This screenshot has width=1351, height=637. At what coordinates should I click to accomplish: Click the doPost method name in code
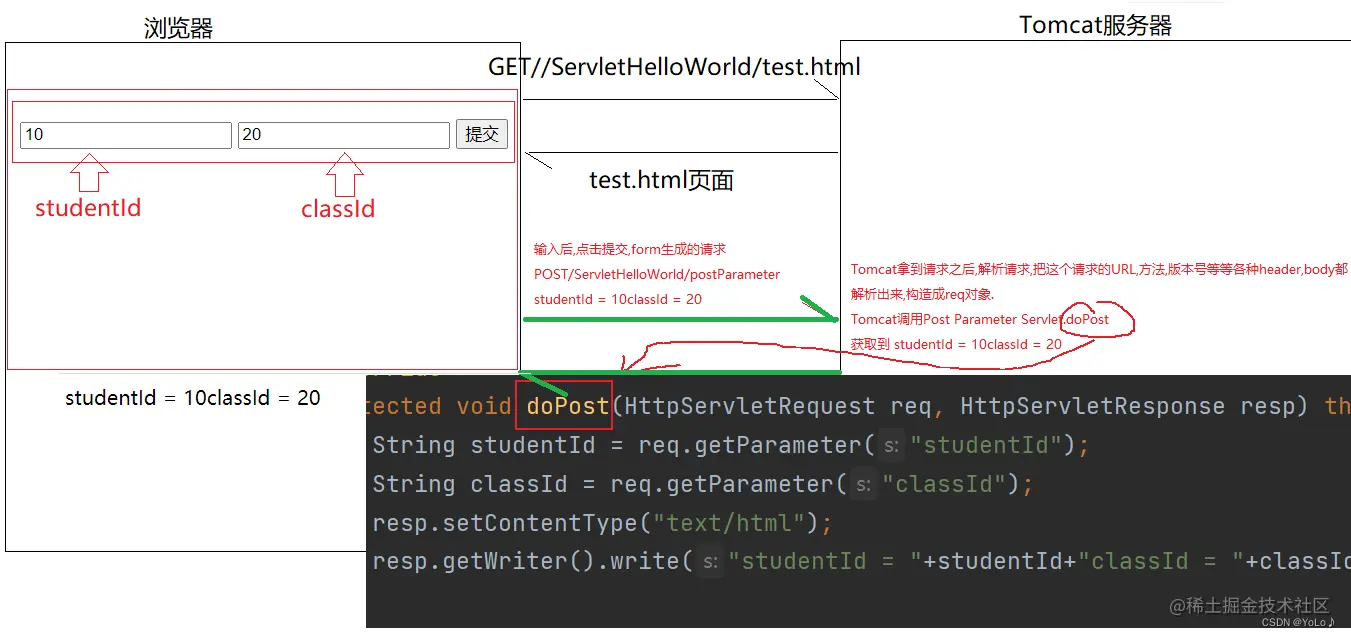567,406
